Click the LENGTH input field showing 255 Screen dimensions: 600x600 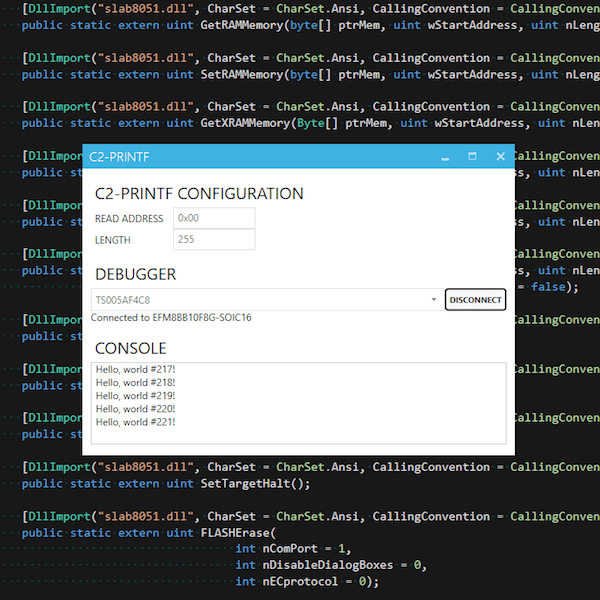coord(214,240)
